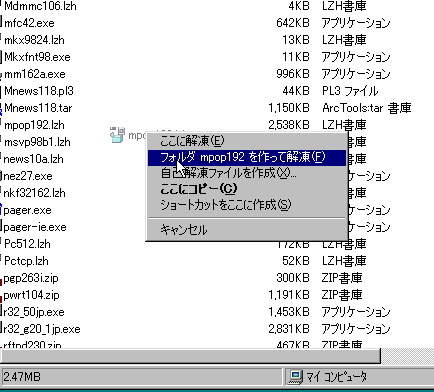Select file pager.exe
434x392 pixels.
[x=27, y=210]
